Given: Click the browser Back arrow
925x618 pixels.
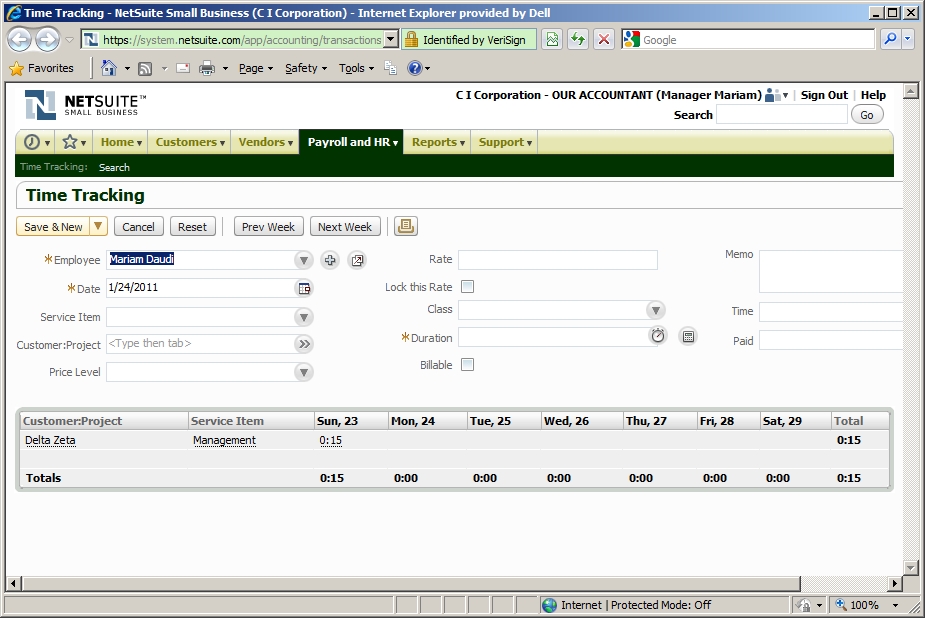Looking at the screenshot, I should [x=19, y=40].
